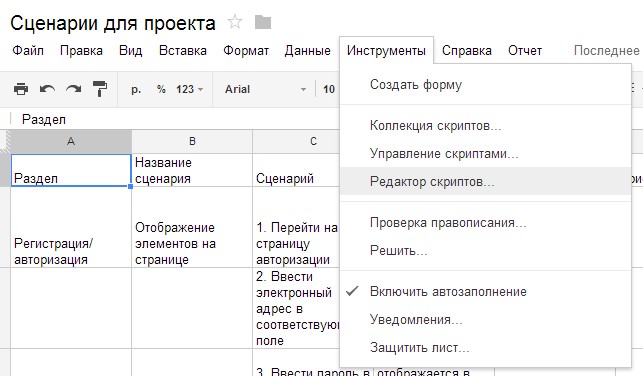Image resolution: width=643 pixels, height=376 pixels.
Task: Undo the last action with undo arrow
Action: (47, 89)
